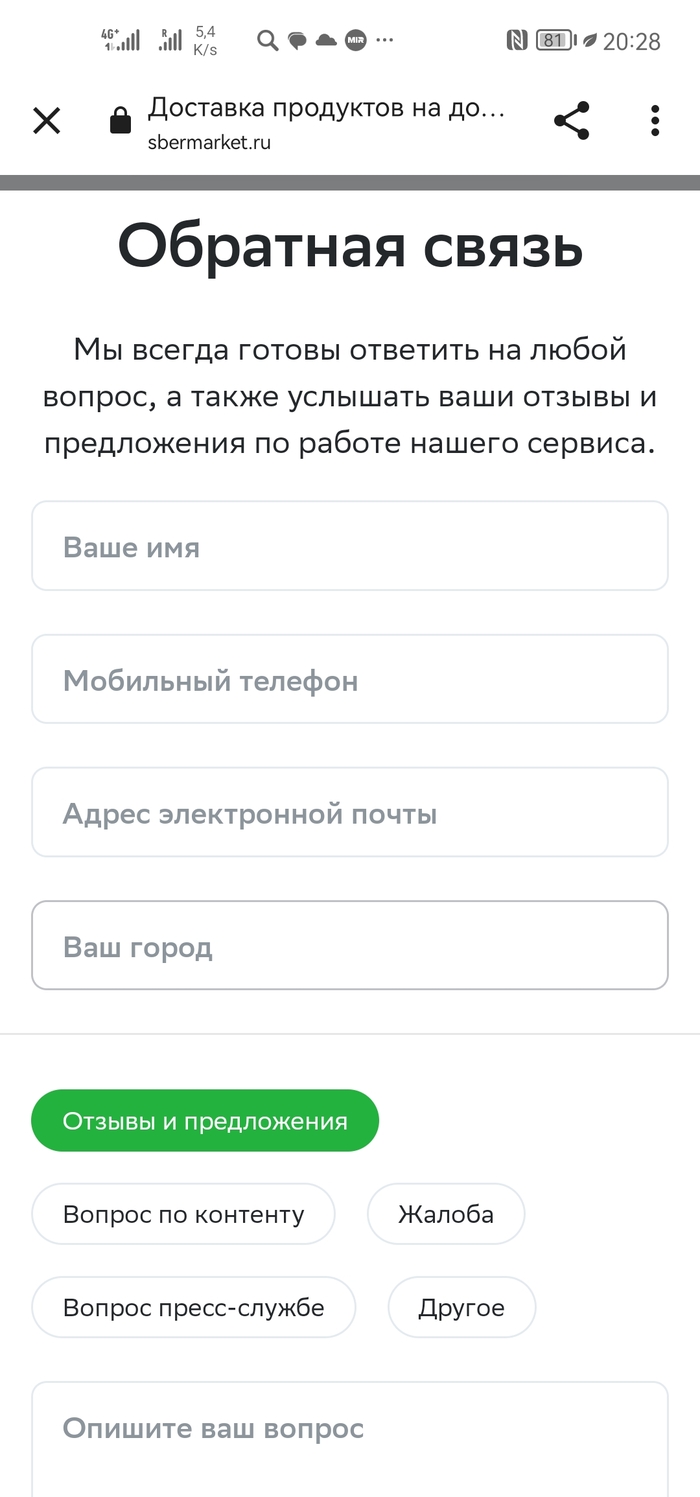Open the three-dot overflow menu

(655, 121)
